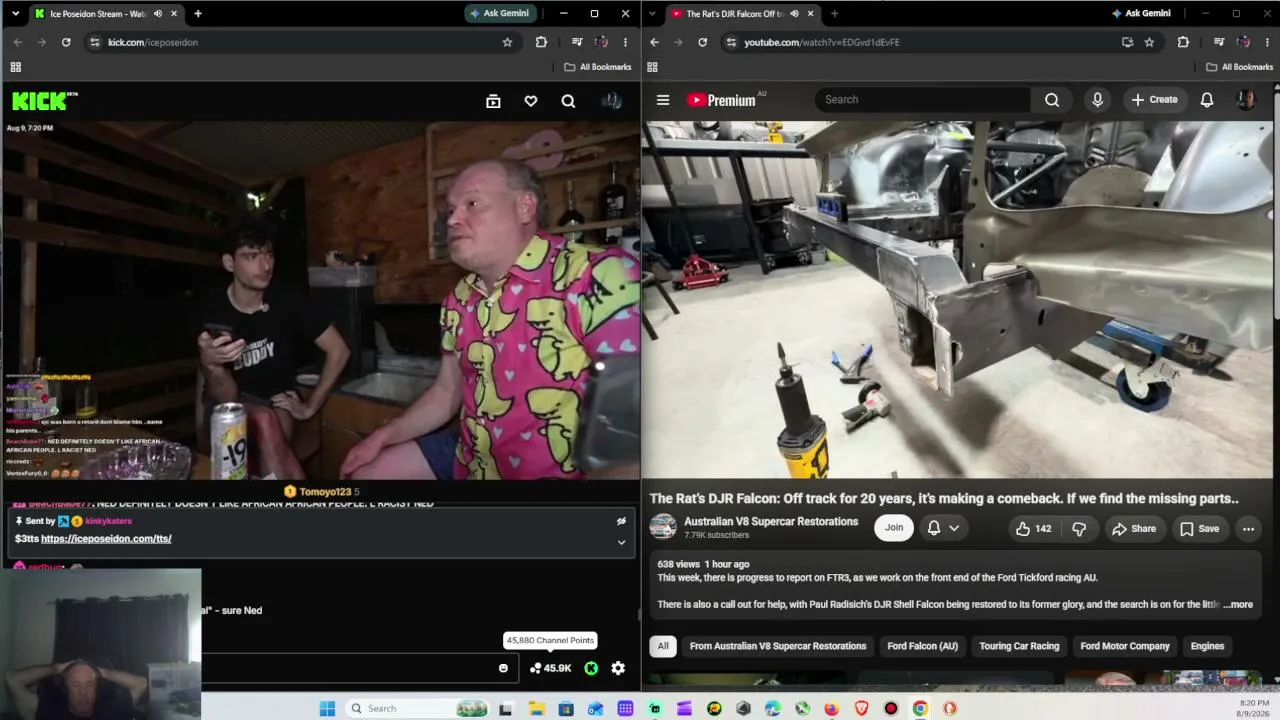
Task: Mute the Ice Poseidon Stream tab
Action: (157, 14)
